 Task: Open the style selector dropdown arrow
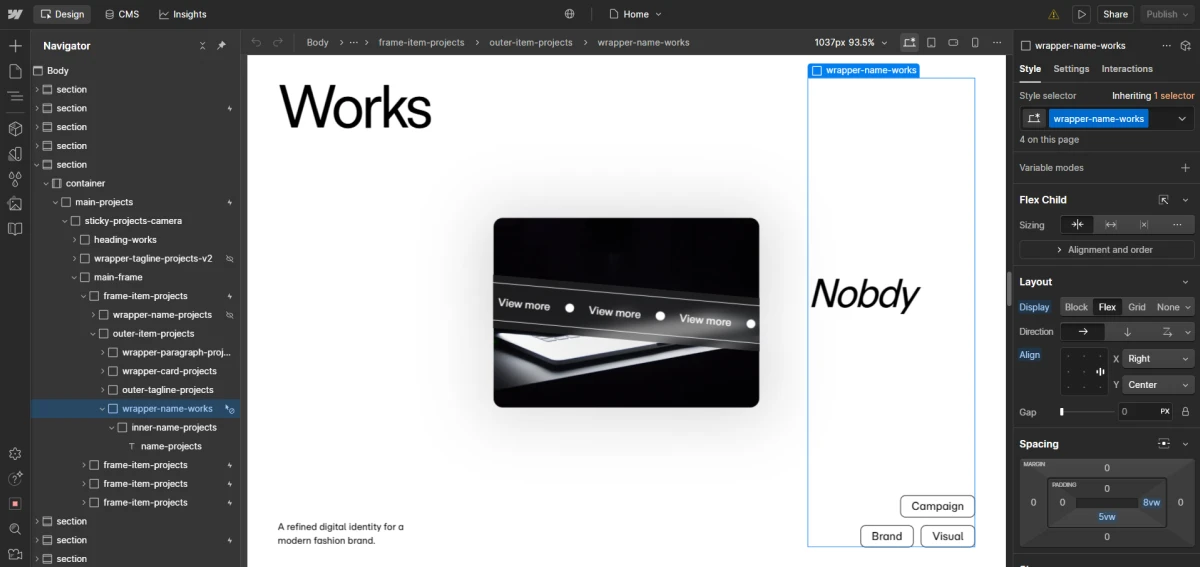(x=1182, y=119)
